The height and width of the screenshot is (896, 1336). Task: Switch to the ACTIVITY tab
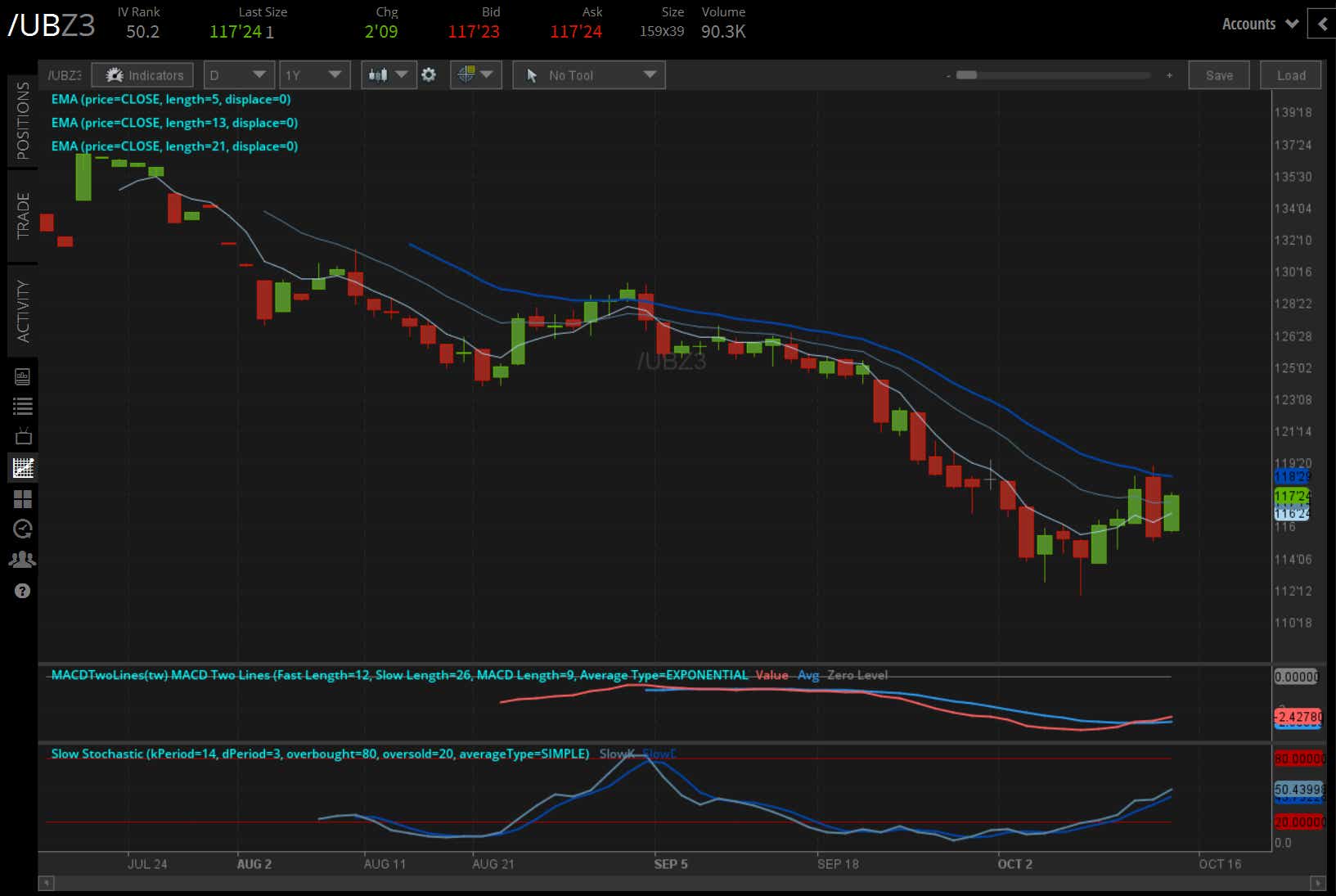click(23, 311)
